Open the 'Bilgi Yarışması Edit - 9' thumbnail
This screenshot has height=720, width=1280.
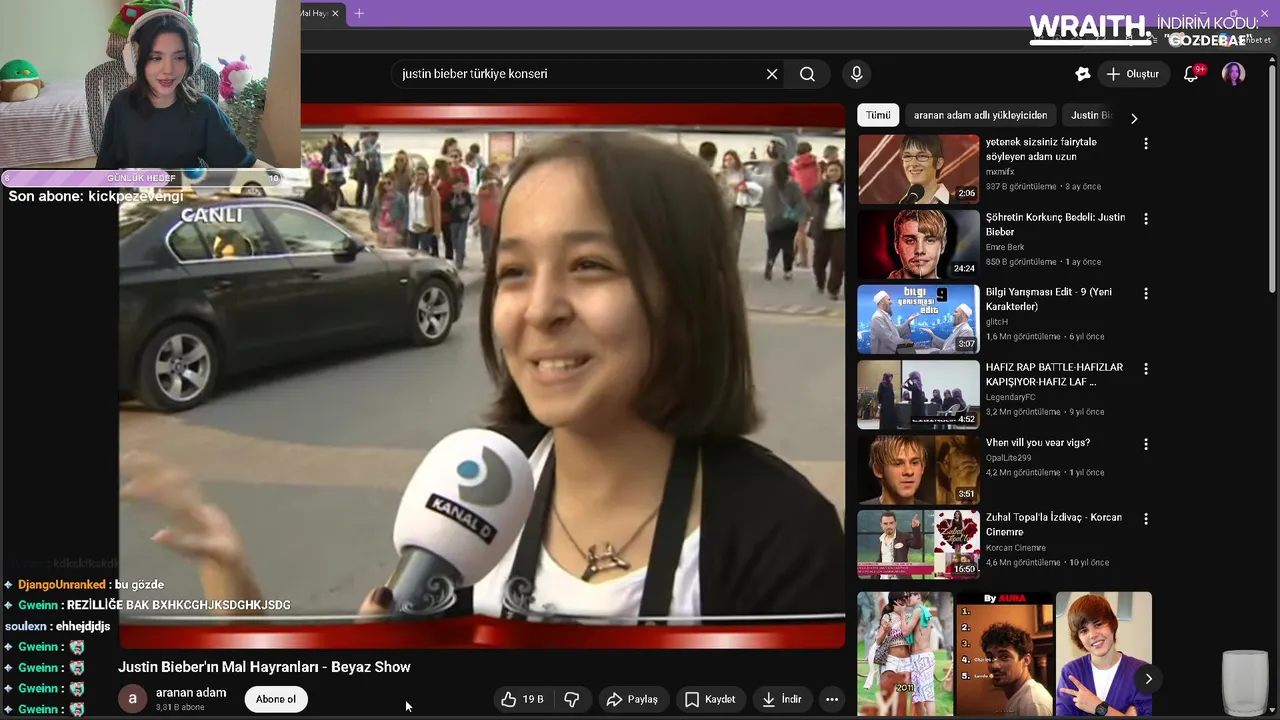click(x=918, y=319)
